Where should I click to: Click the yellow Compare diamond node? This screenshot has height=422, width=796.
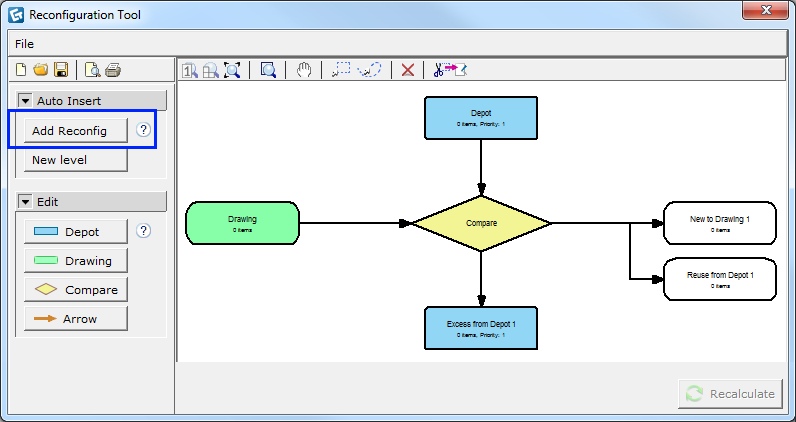[481, 223]
